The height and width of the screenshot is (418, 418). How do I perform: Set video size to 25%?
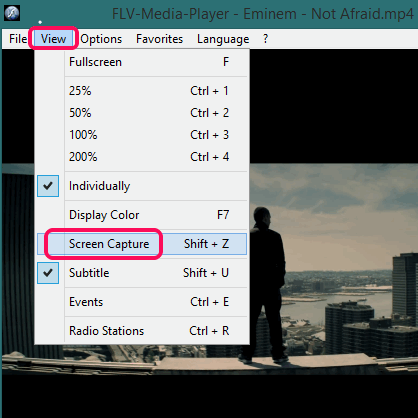coord(142,91)
